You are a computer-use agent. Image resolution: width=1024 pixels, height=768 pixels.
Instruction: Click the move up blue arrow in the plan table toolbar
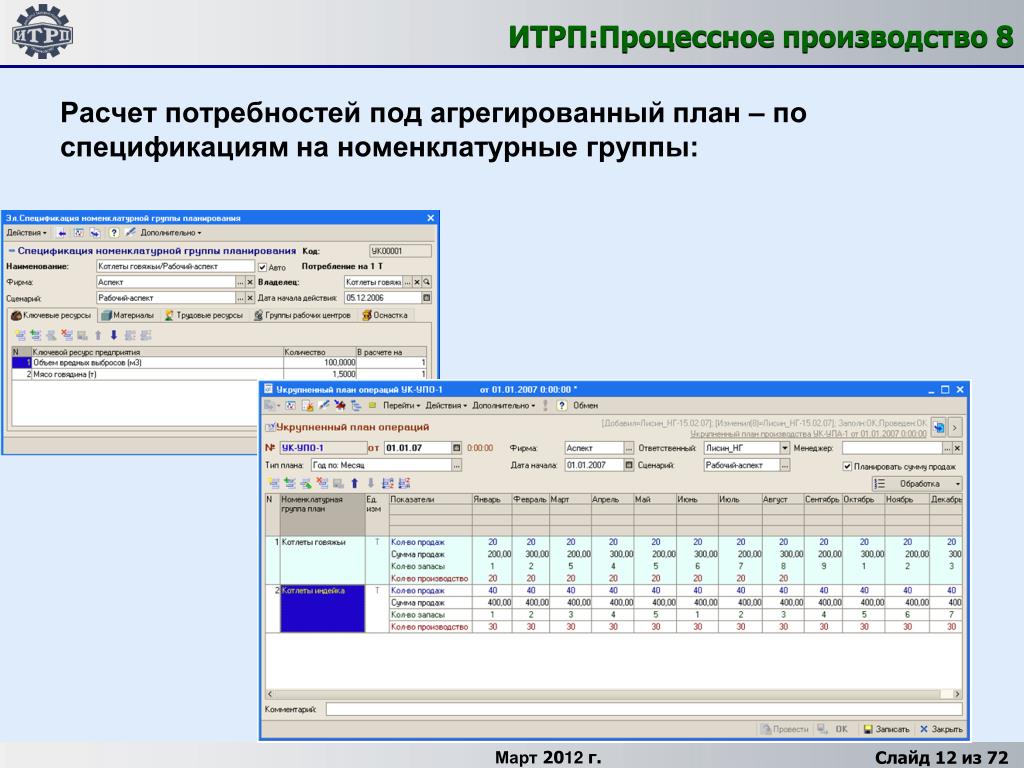click(355, 483)
